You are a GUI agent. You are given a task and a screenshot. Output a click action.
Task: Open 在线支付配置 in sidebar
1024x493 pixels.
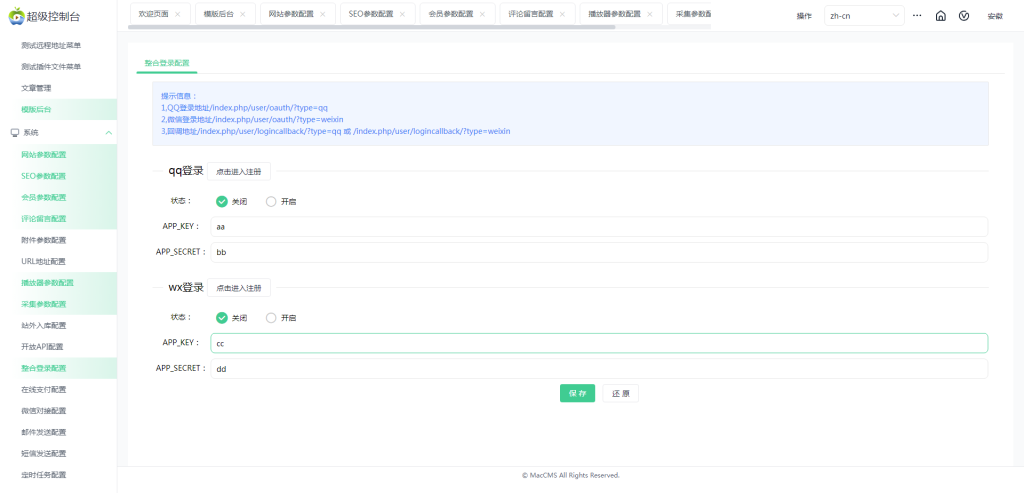pyautogui.click(x=44, y=389)
